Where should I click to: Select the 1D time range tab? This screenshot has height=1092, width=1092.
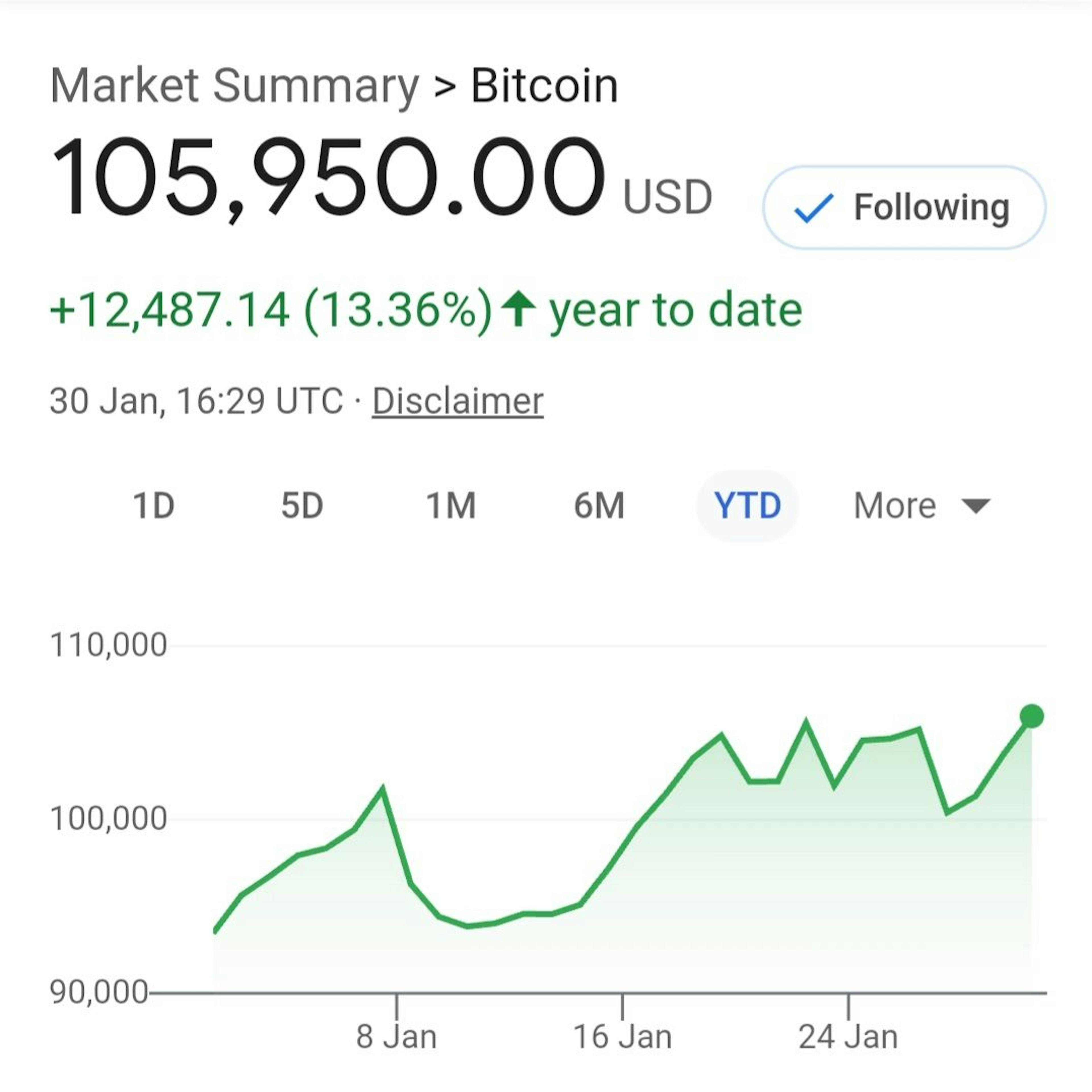(154, 505)
